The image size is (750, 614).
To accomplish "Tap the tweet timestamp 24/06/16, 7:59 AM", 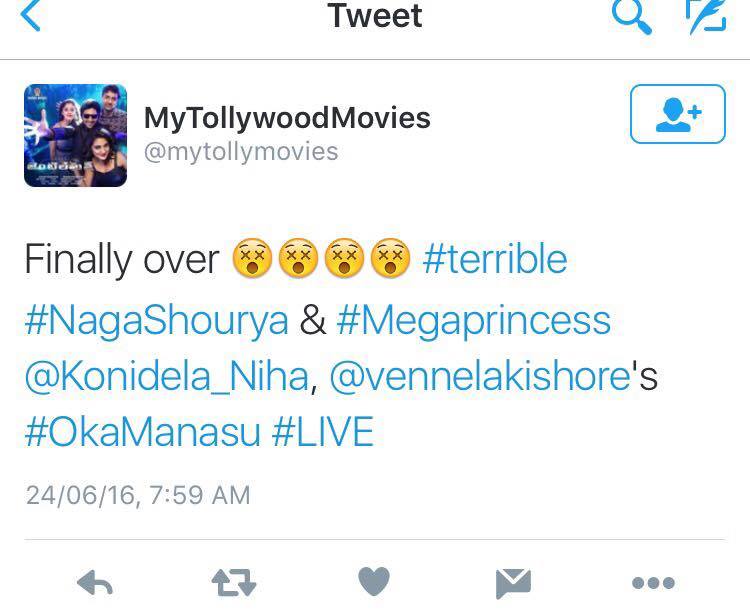I will 138,495.
